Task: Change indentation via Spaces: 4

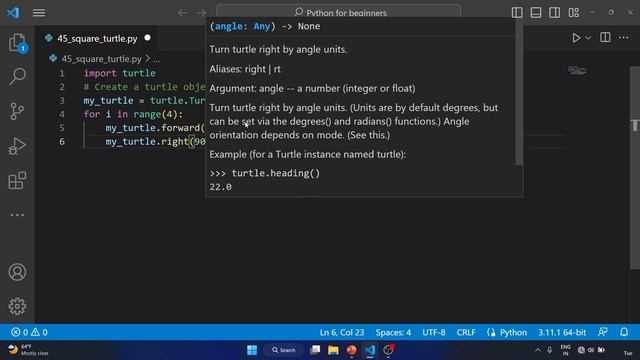Action: click(x=393, y=332)
